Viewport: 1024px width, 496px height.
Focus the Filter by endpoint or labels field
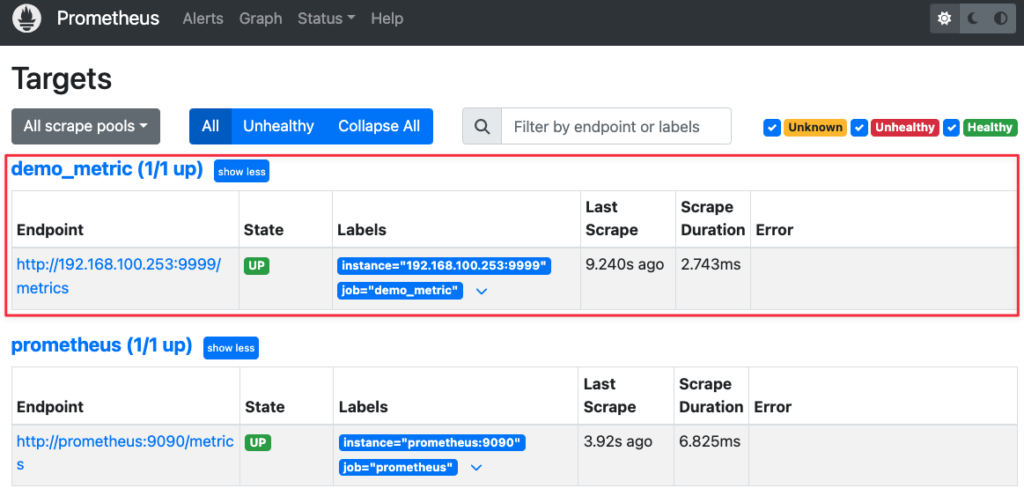(616, 127)
